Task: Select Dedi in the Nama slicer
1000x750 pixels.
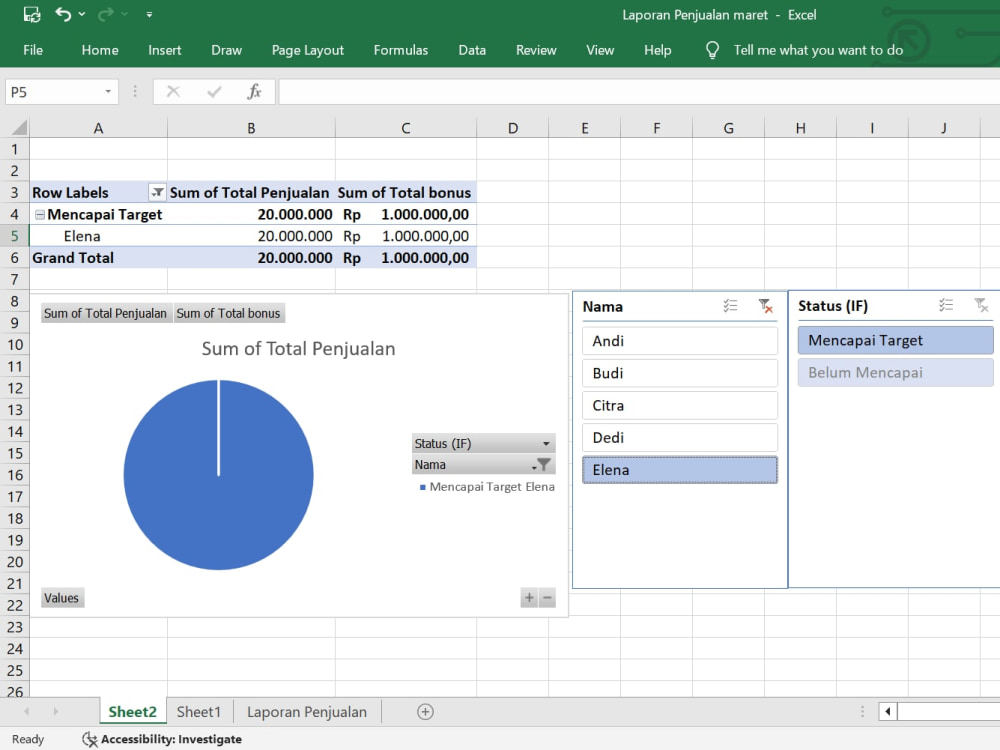Action: (x=680, y=438)
